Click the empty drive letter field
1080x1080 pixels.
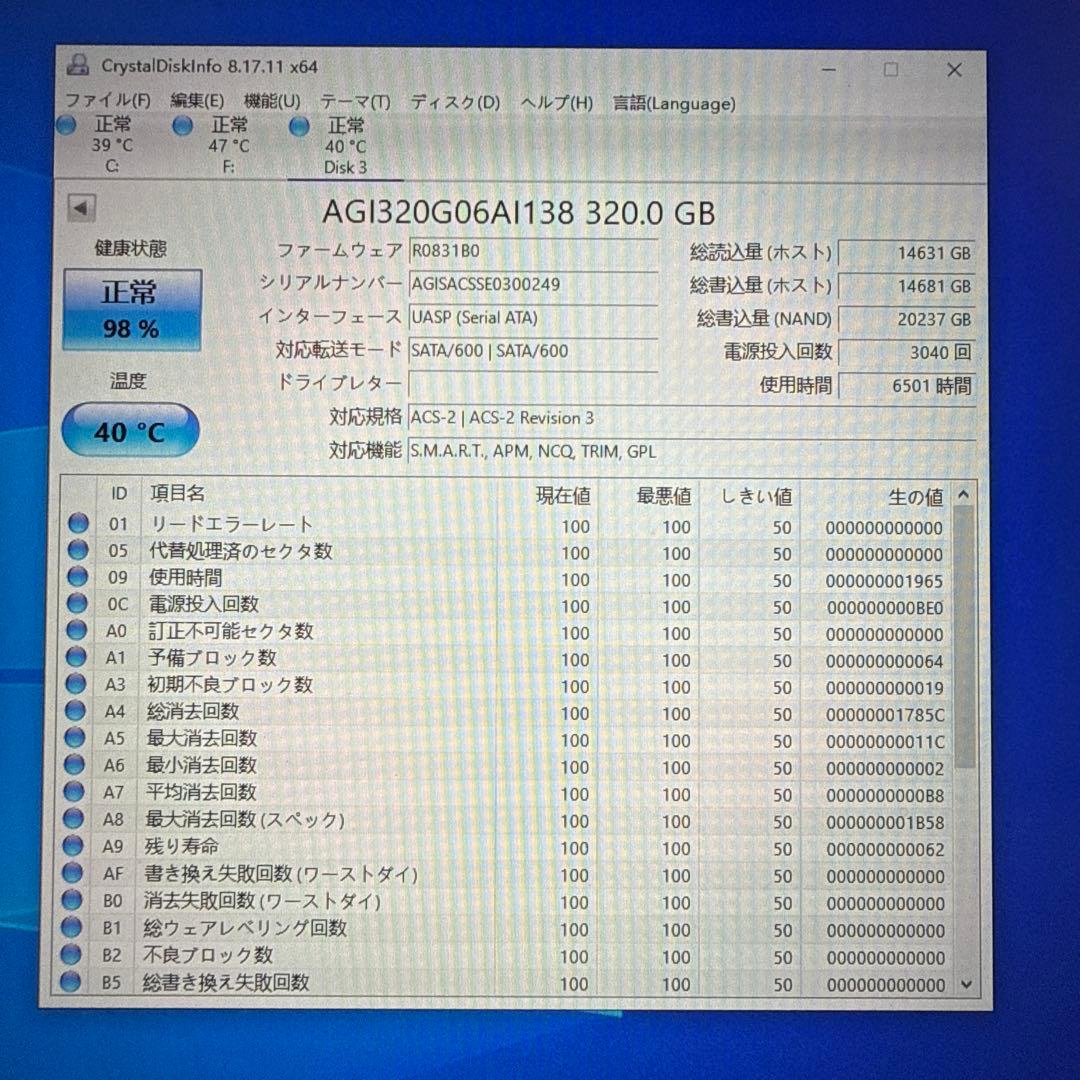click(533, 383)
